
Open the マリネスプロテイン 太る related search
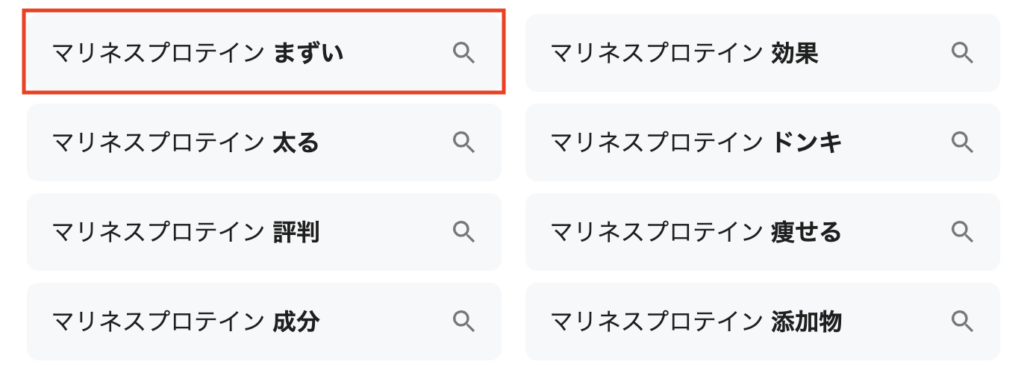(x=264, y=142)
